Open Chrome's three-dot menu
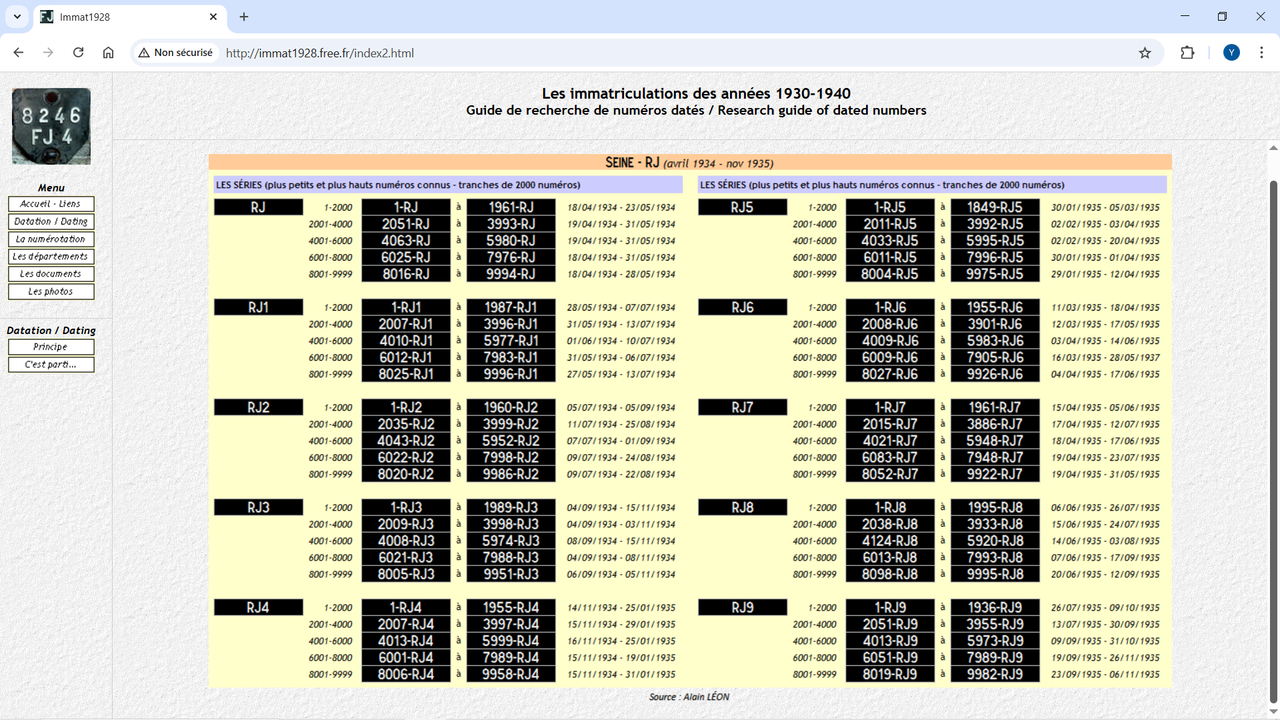 click(x=1260, y=53)
